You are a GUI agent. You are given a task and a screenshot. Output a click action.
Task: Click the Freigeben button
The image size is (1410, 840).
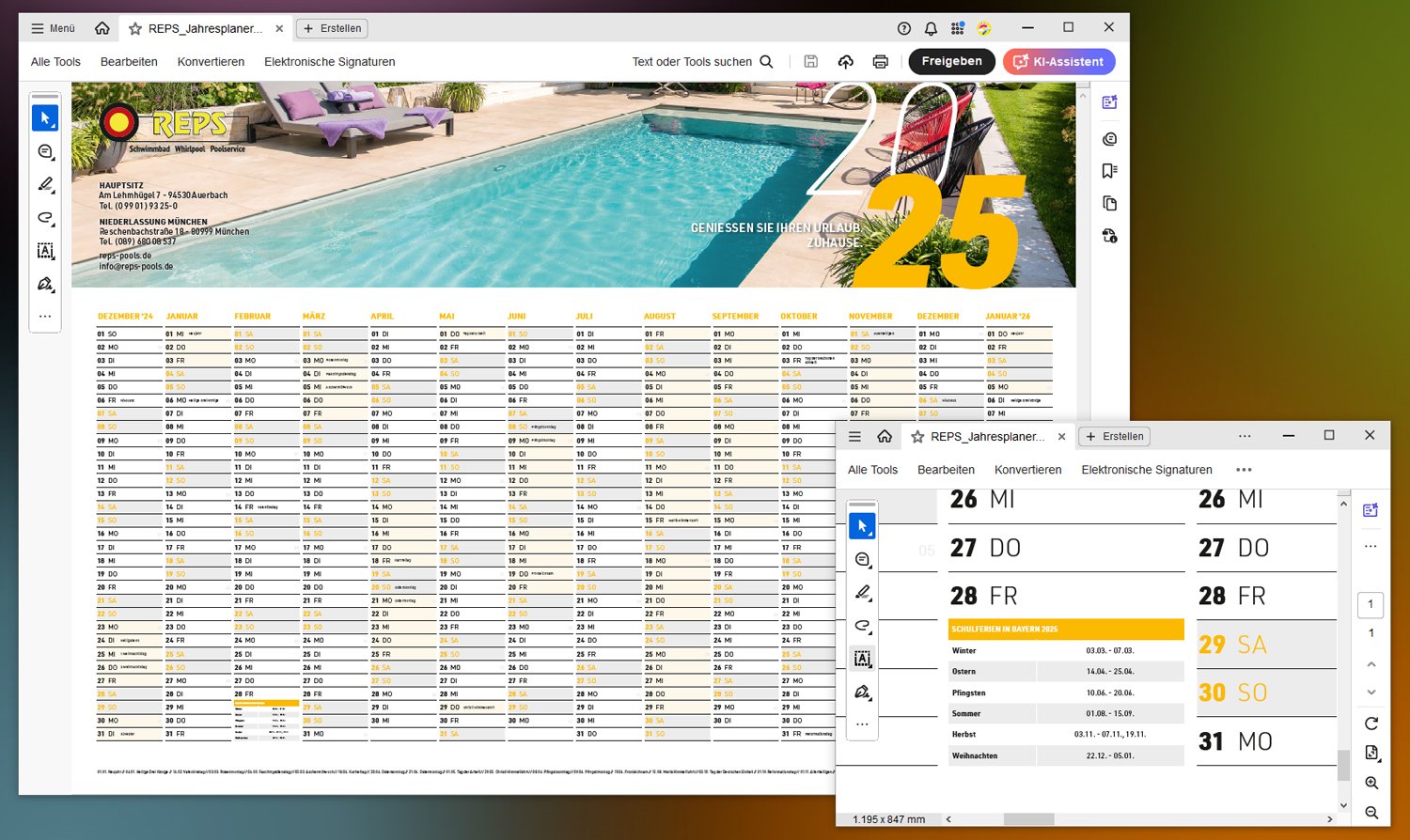[951, 62]
